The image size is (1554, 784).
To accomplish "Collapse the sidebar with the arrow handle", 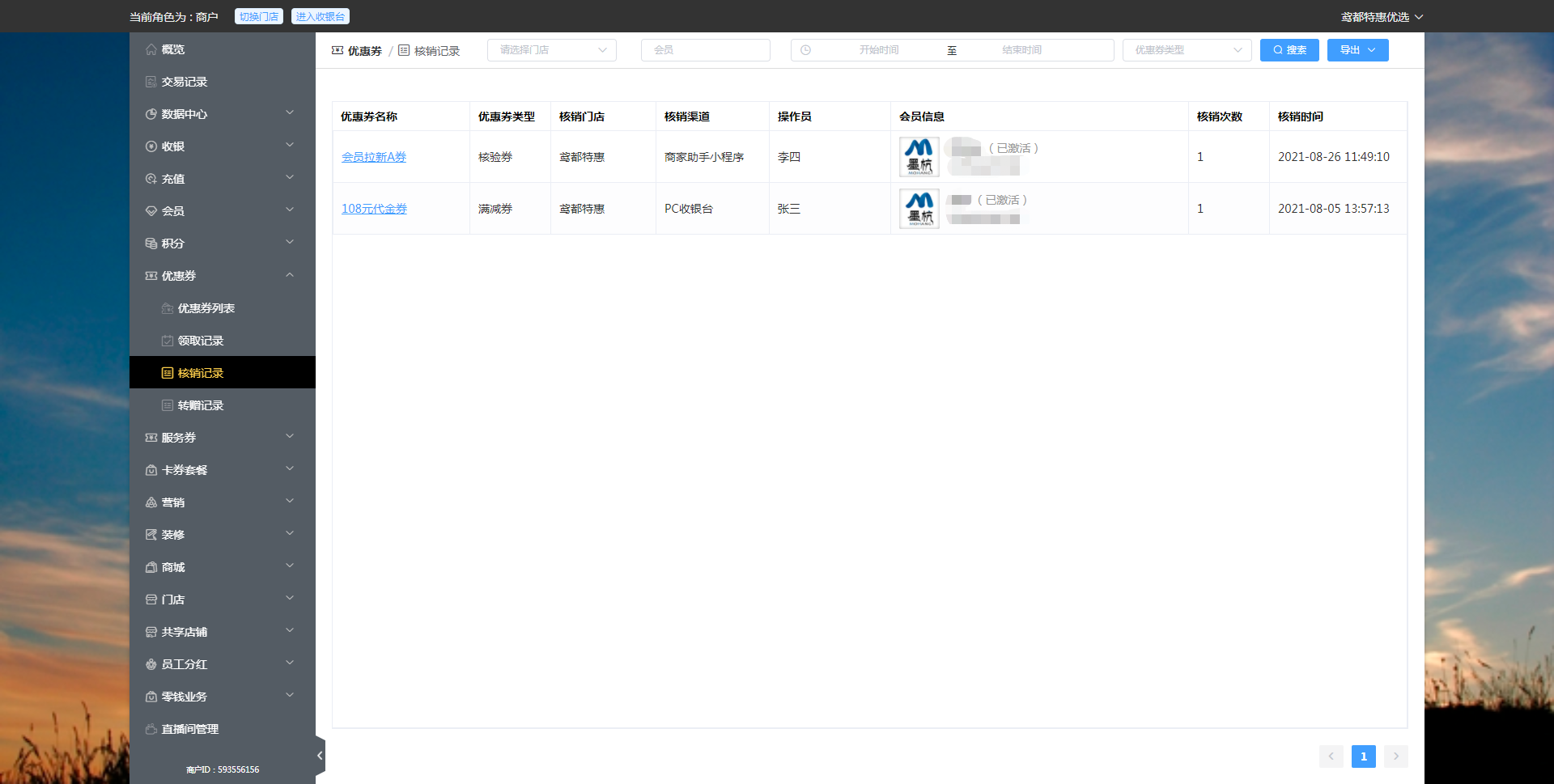I will (321, 756).
